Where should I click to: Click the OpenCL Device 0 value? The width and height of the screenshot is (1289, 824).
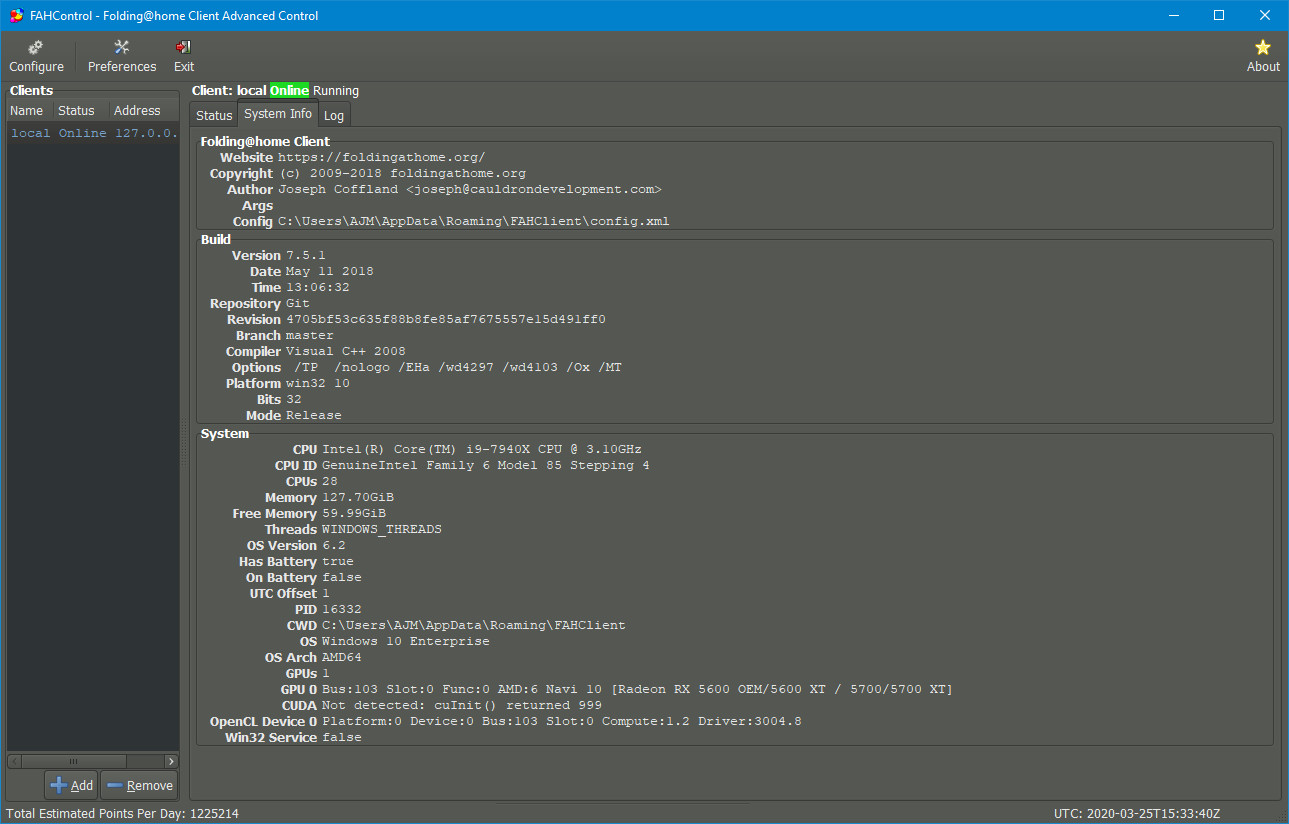click(x=561, y=721)
